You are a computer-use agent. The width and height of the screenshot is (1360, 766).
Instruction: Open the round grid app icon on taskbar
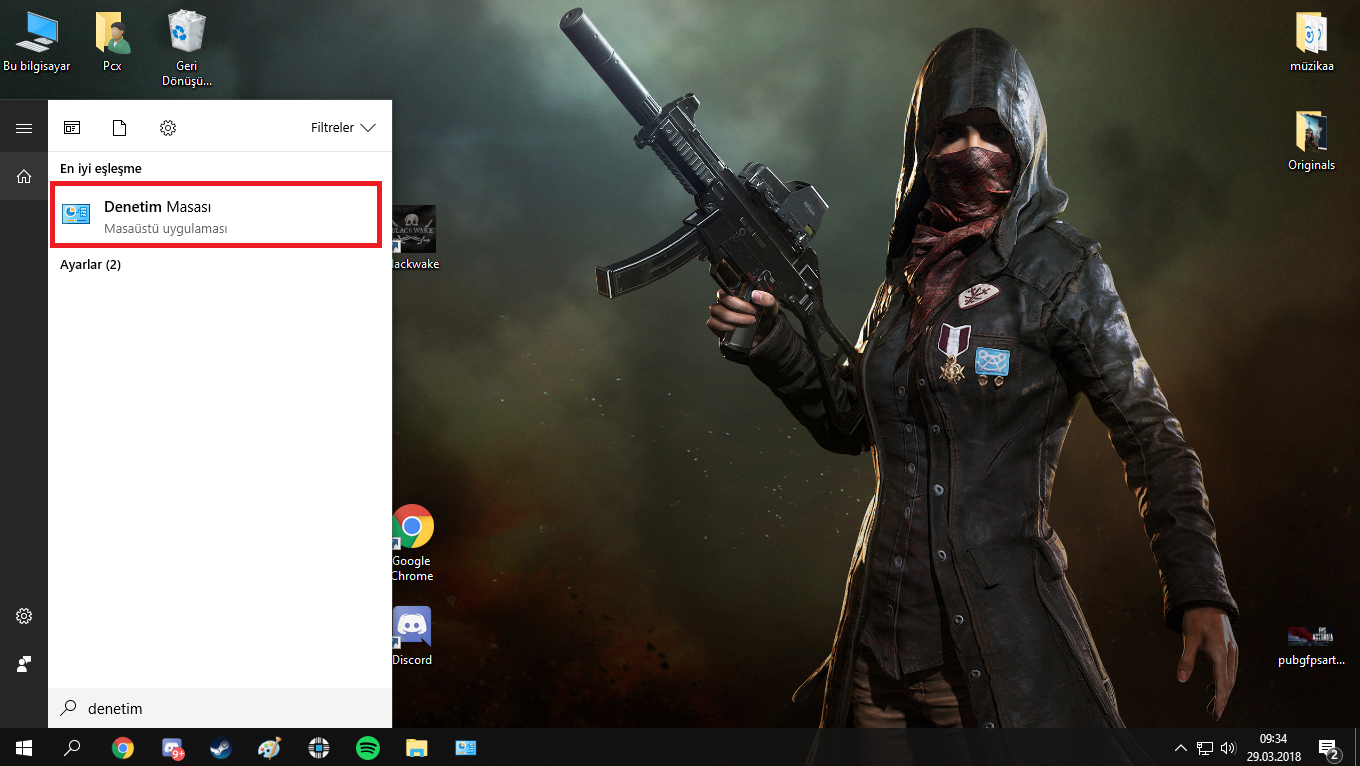point(319,747)
